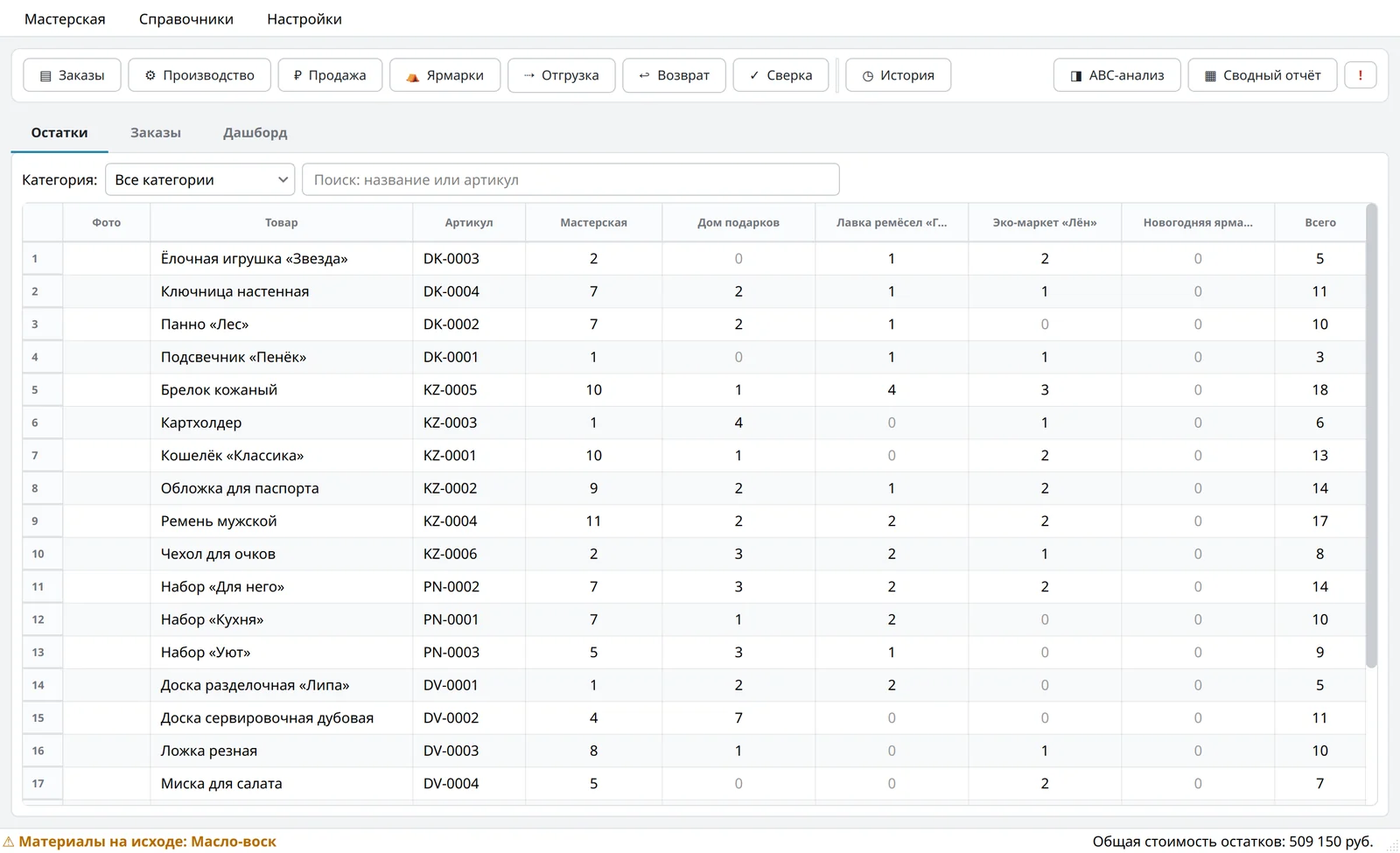This screenshot has width=1400, height=853.
Task: Sort by the Мастерская column header
Action: click(593, 222)
